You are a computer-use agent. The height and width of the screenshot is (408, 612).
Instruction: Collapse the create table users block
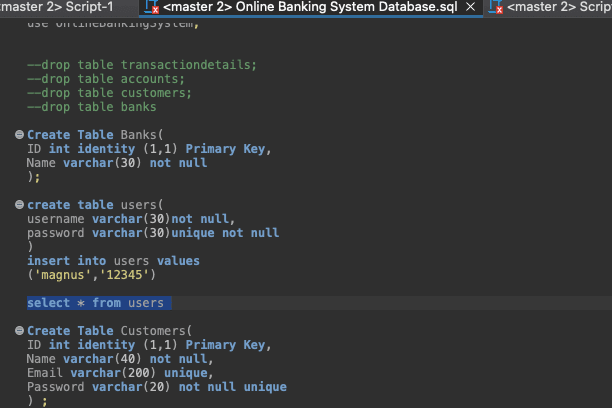19,205
